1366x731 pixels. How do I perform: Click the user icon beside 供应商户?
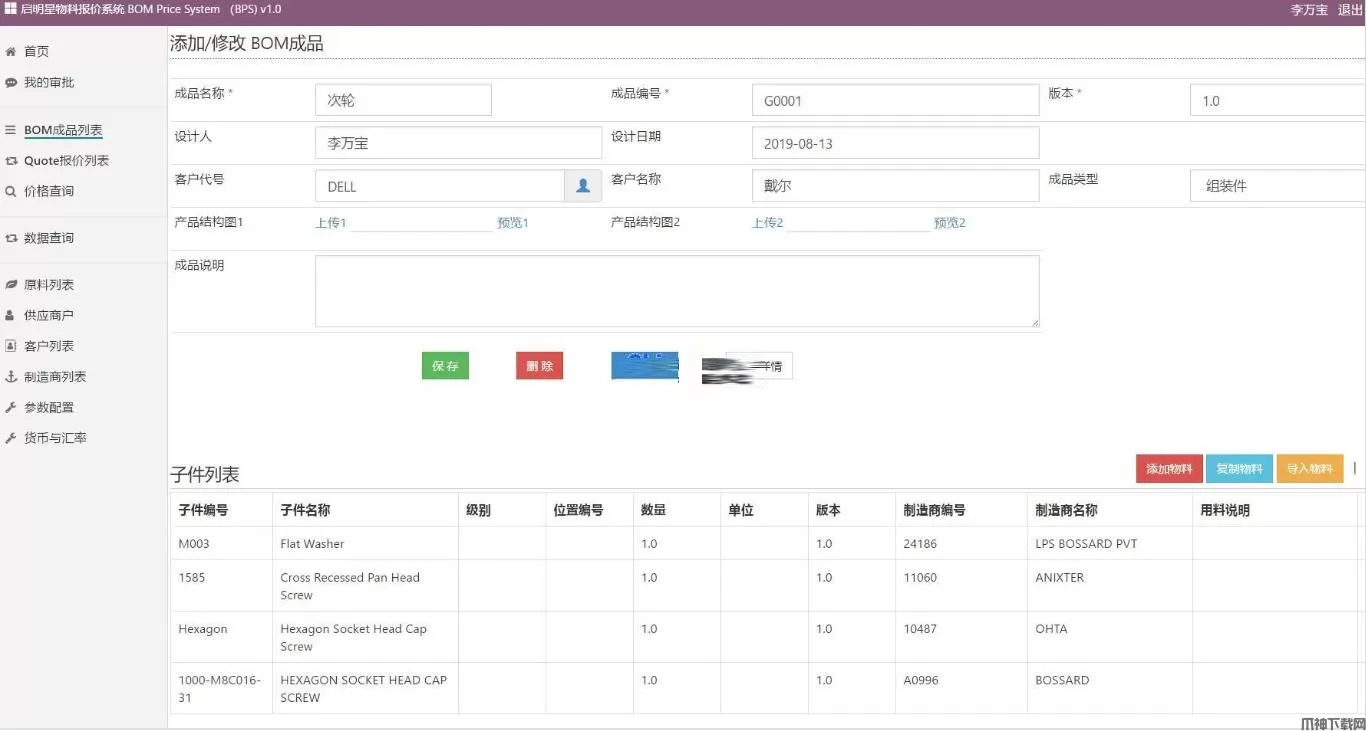11,315
